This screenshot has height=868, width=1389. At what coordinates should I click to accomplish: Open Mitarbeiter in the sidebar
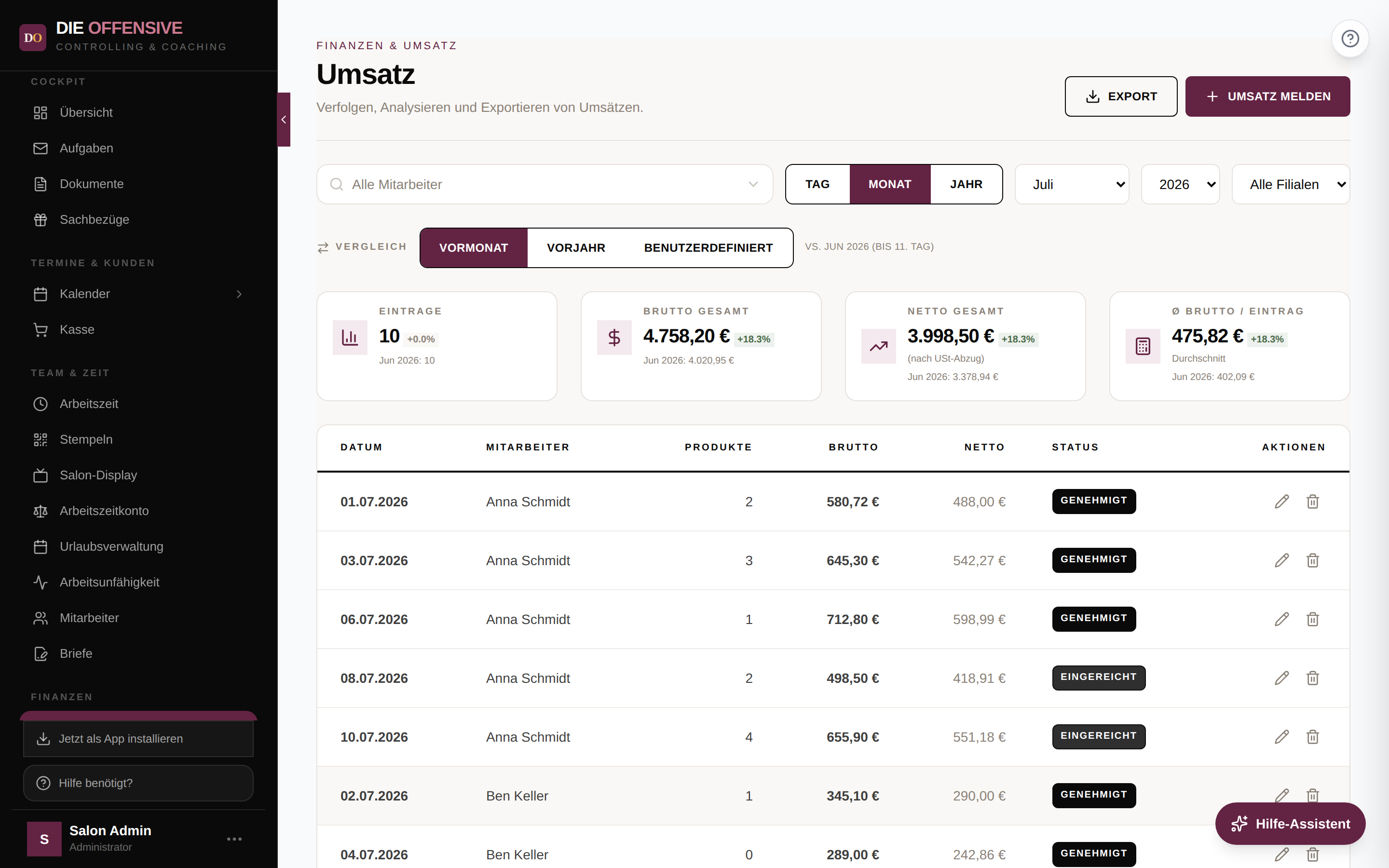[x=138, y=618]
